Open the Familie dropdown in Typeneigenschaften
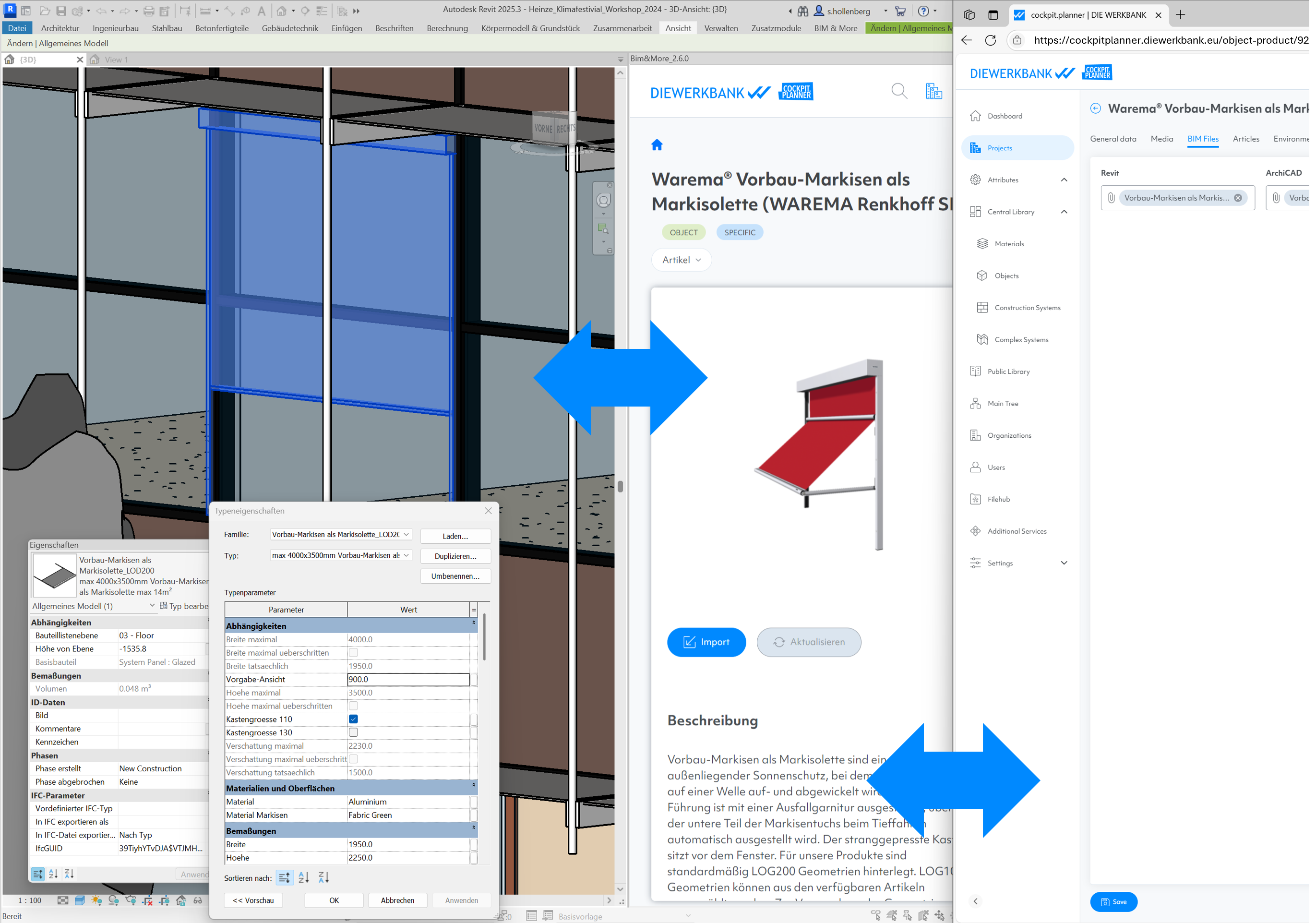 point(341,535)
